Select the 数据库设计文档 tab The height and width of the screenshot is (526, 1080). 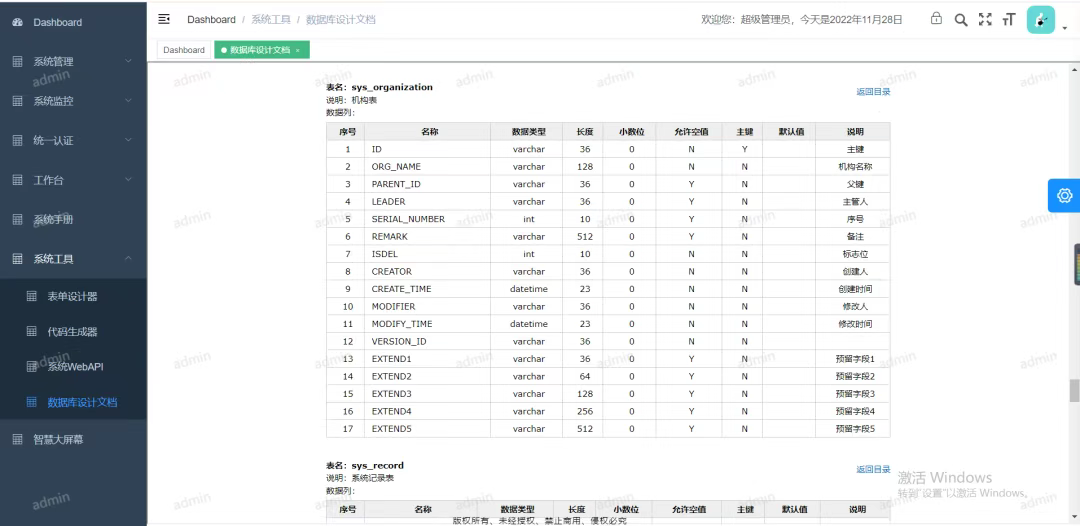click(260, 50)
